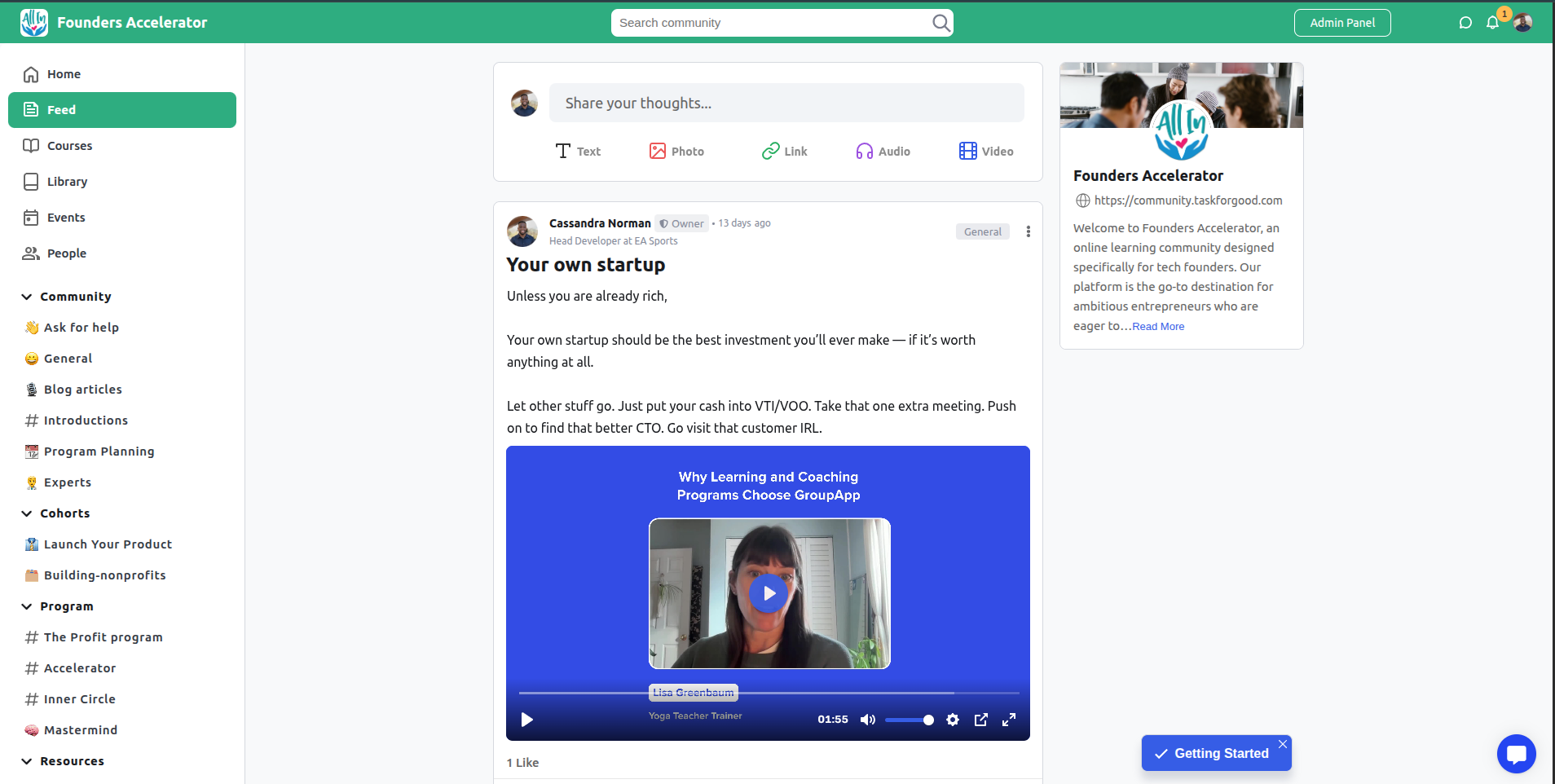Visit community.taskforgood.com link
Image resolution: width=1555 pixels, height=784 pixels.
pos(1188,200)
